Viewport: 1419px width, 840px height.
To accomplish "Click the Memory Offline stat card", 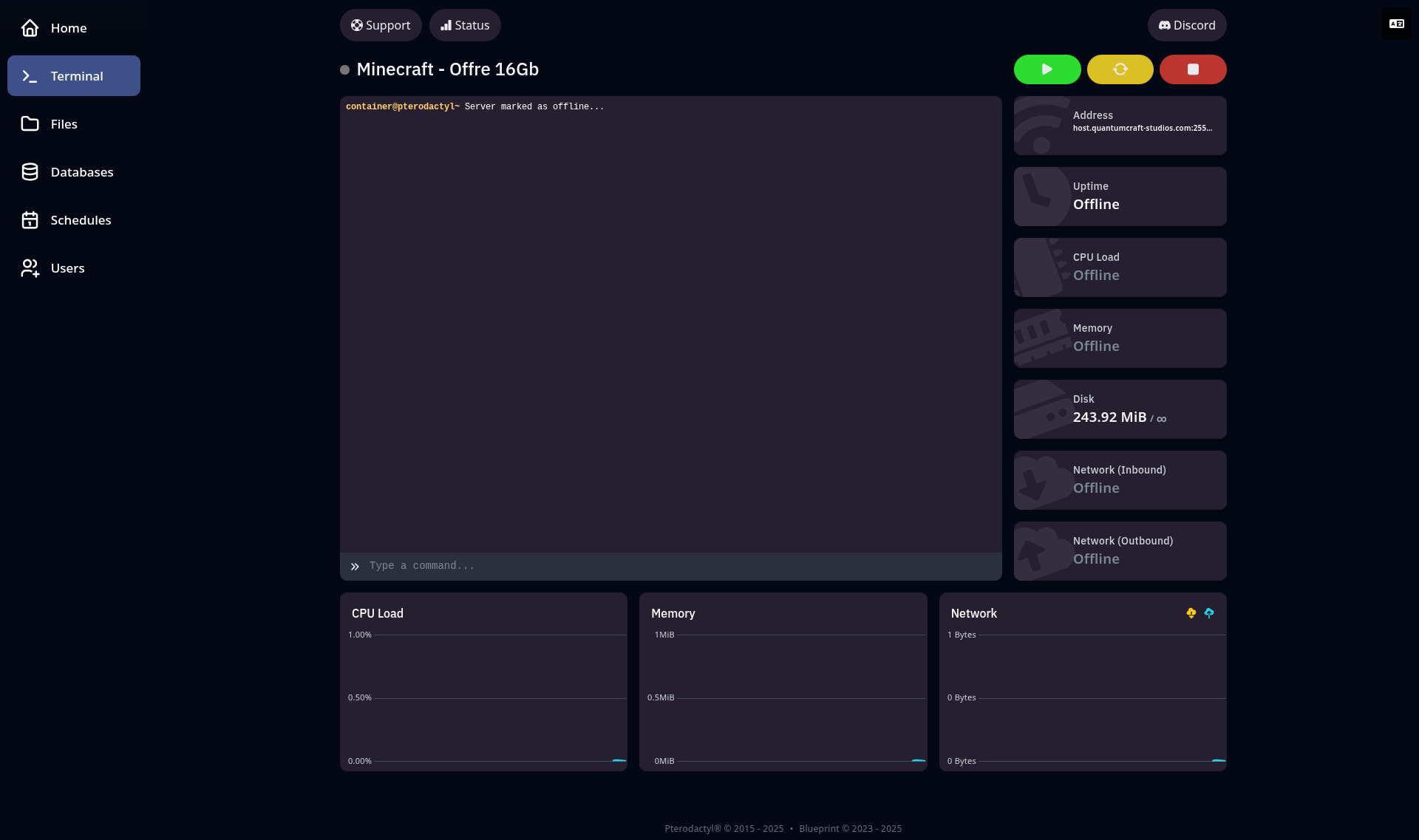I will [1120, 338].
